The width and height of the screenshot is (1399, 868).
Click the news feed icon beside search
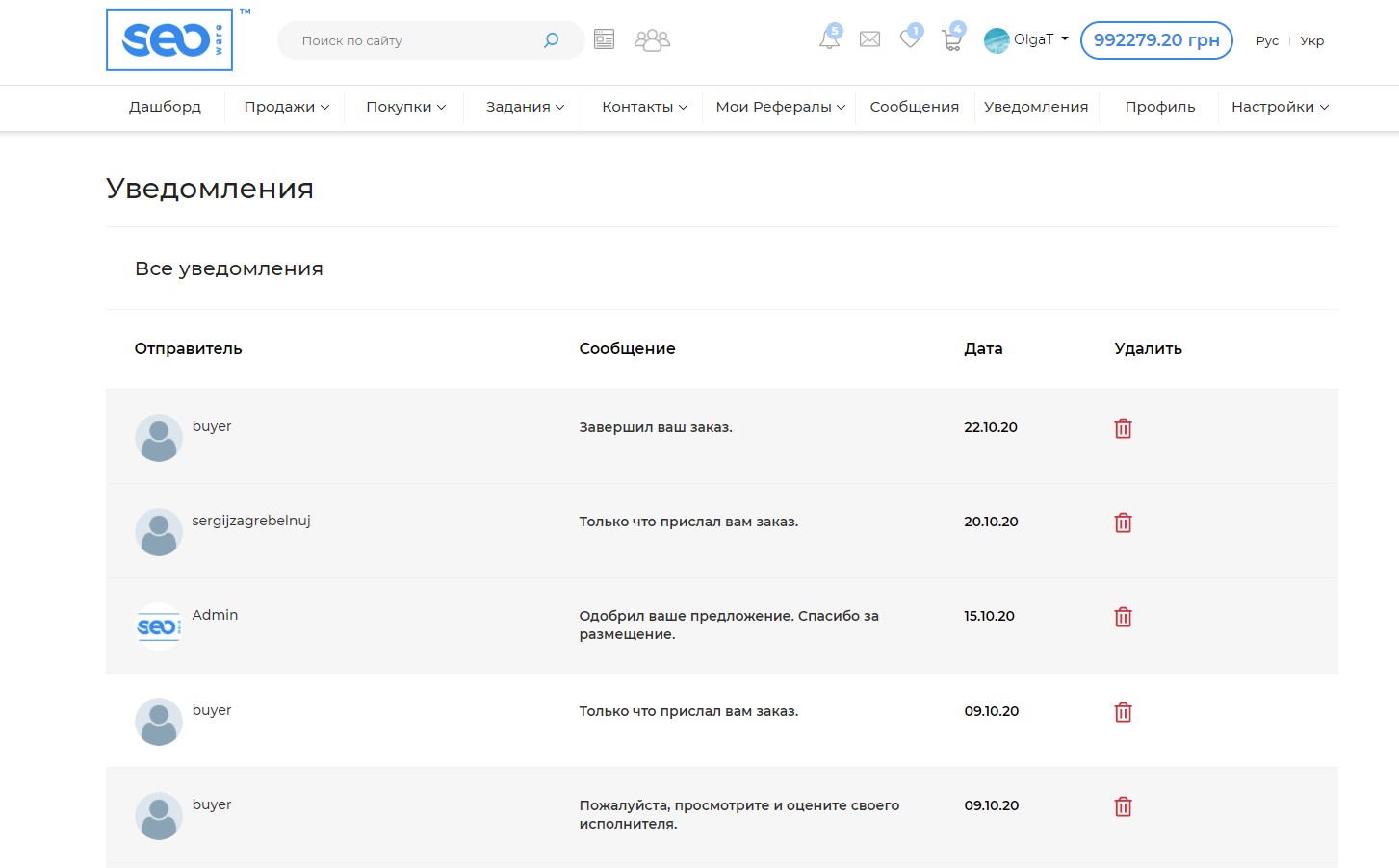coord(604,39)
